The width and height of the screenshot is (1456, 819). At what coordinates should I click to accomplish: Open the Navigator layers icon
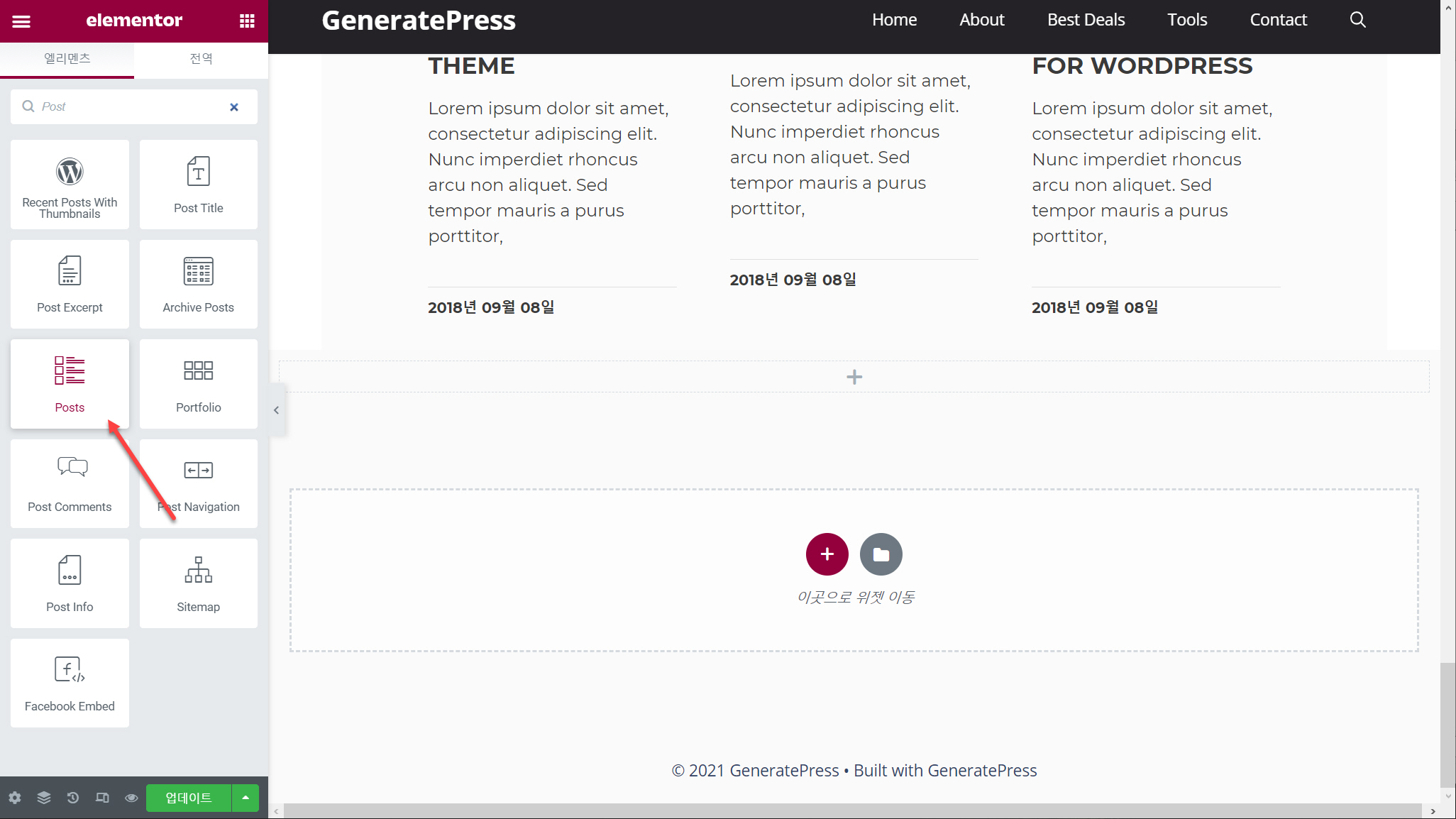click(x=44, y=798)
